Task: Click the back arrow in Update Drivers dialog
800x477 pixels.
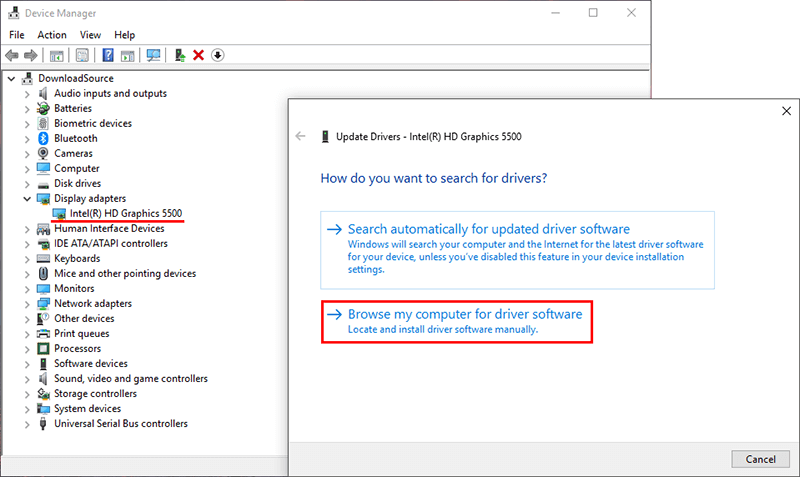Action: [301, 136]
